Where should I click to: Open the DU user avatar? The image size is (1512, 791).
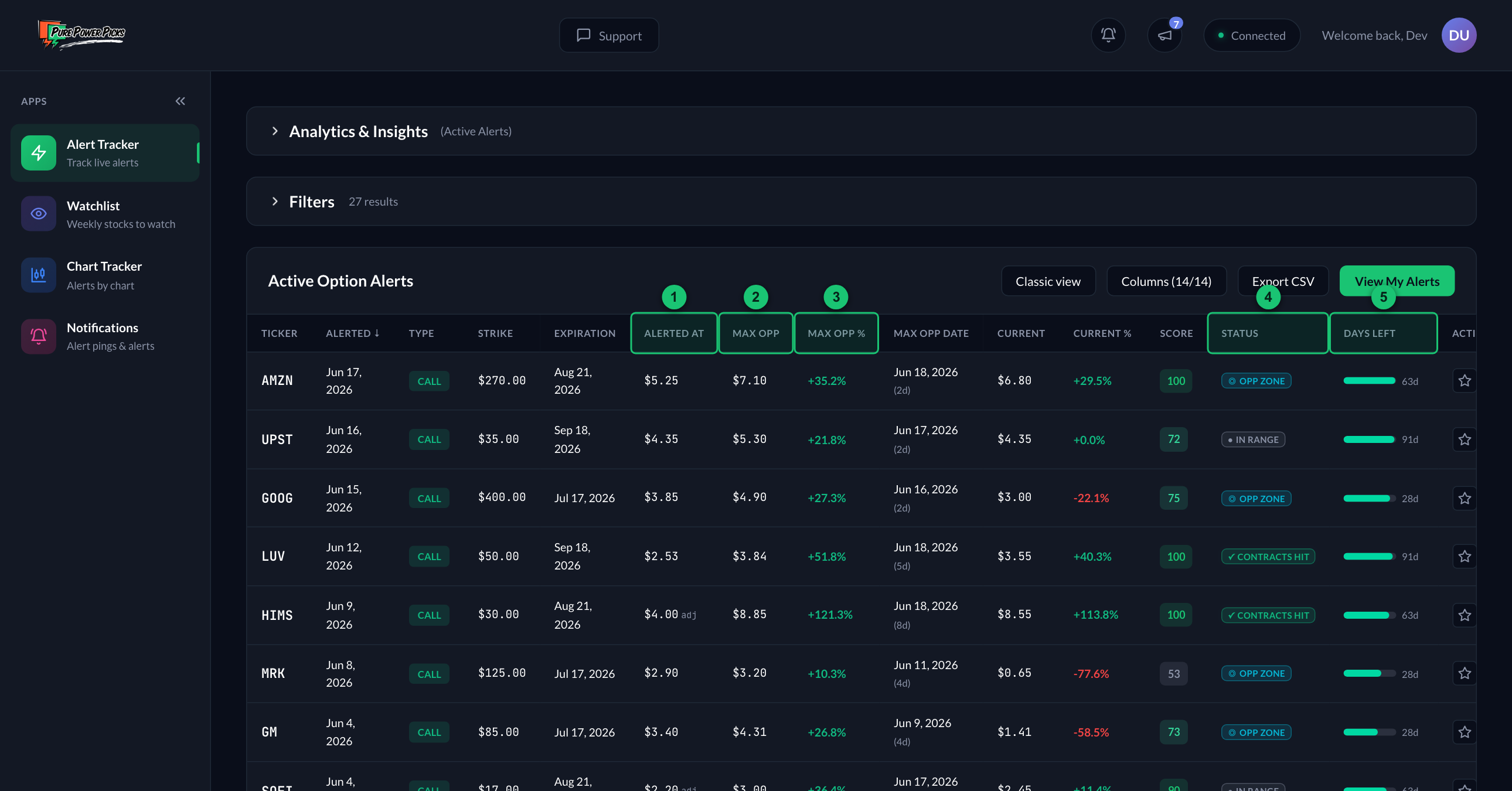(x=1459, y=35)
